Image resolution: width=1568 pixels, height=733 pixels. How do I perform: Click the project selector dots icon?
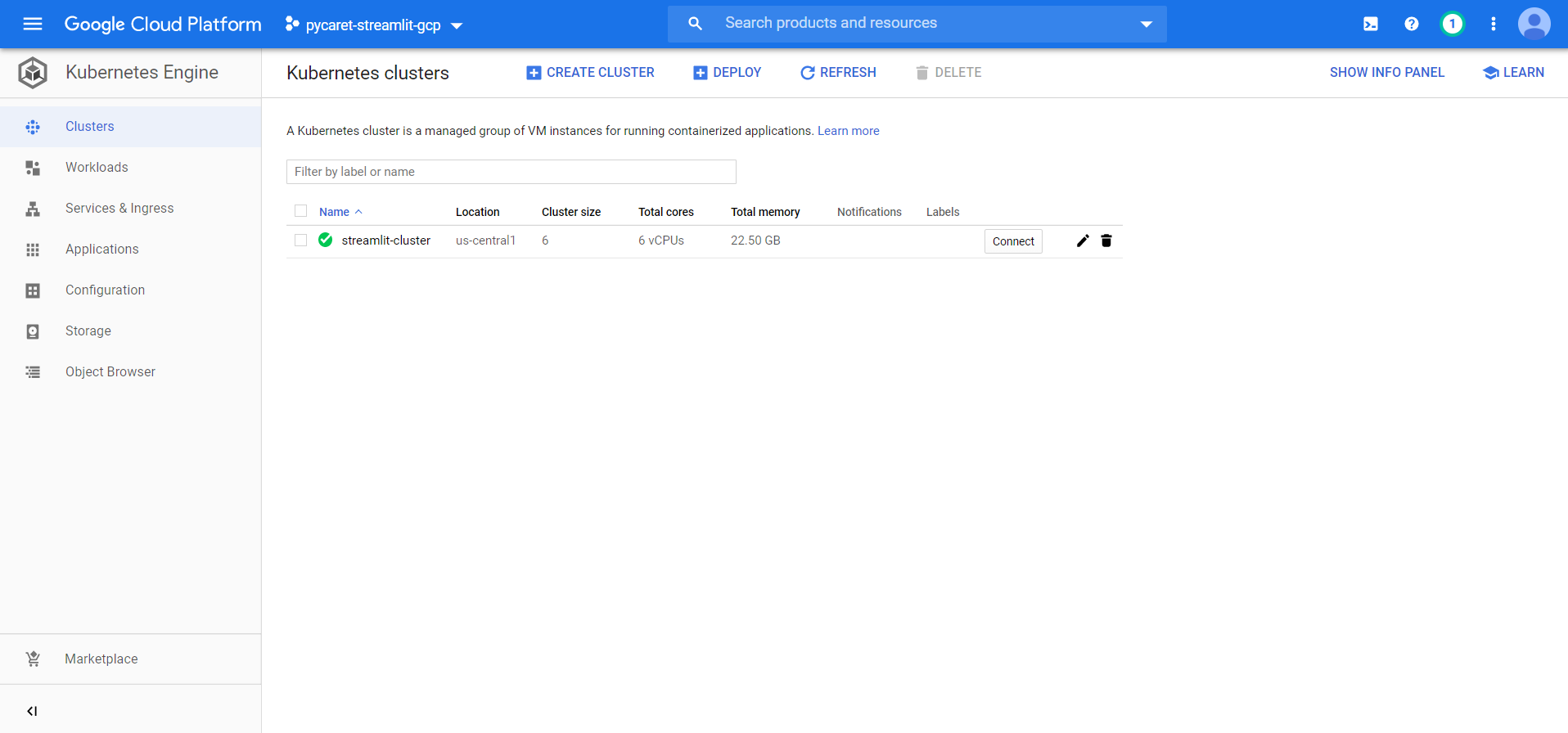[x=291, y=25]
